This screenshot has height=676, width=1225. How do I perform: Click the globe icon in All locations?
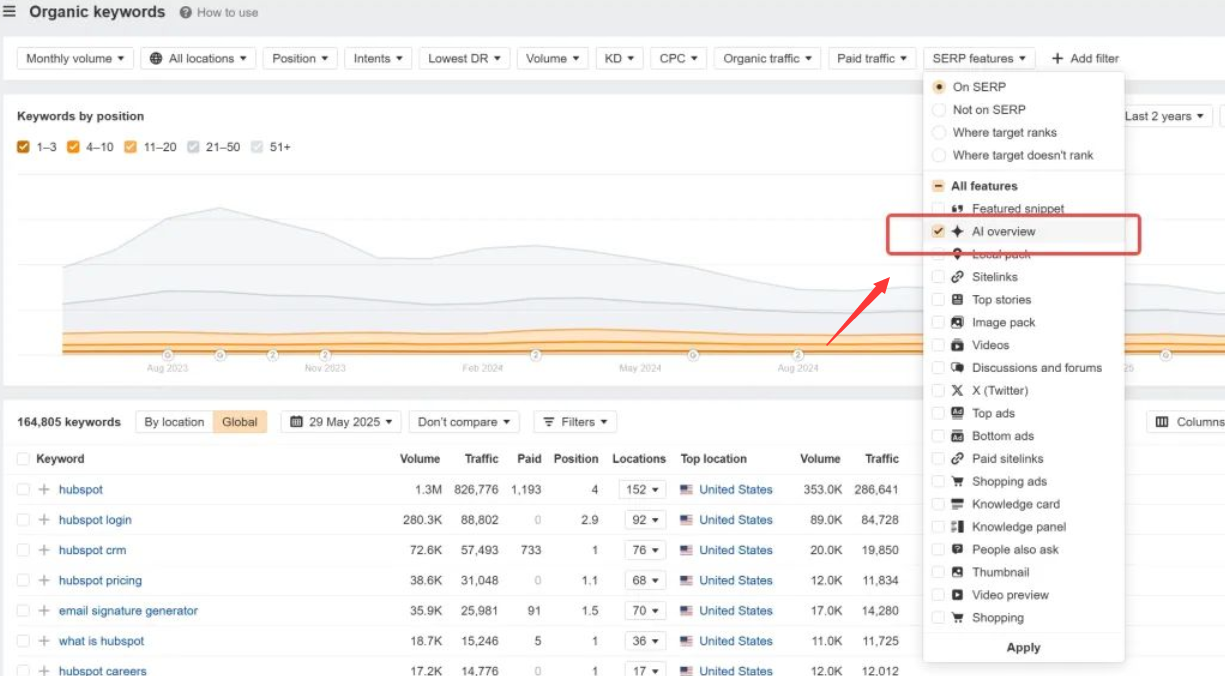(156, 58)
